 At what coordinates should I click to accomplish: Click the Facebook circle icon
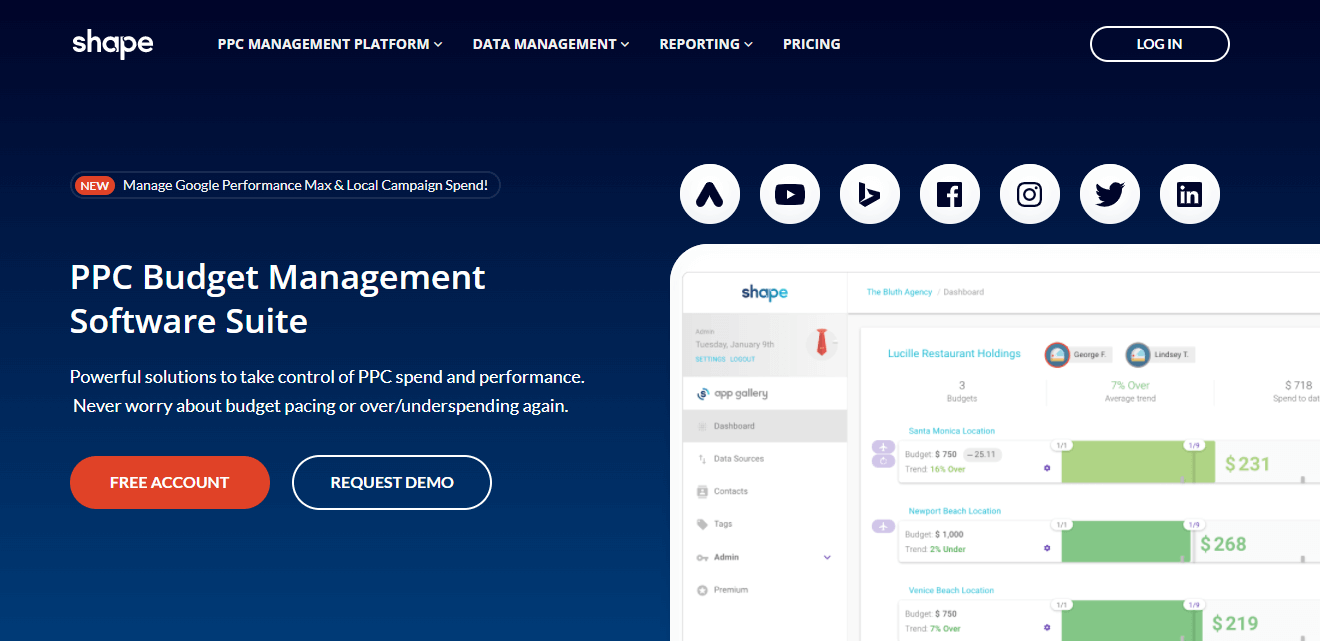pyautogui.click(x=950, y=194)
